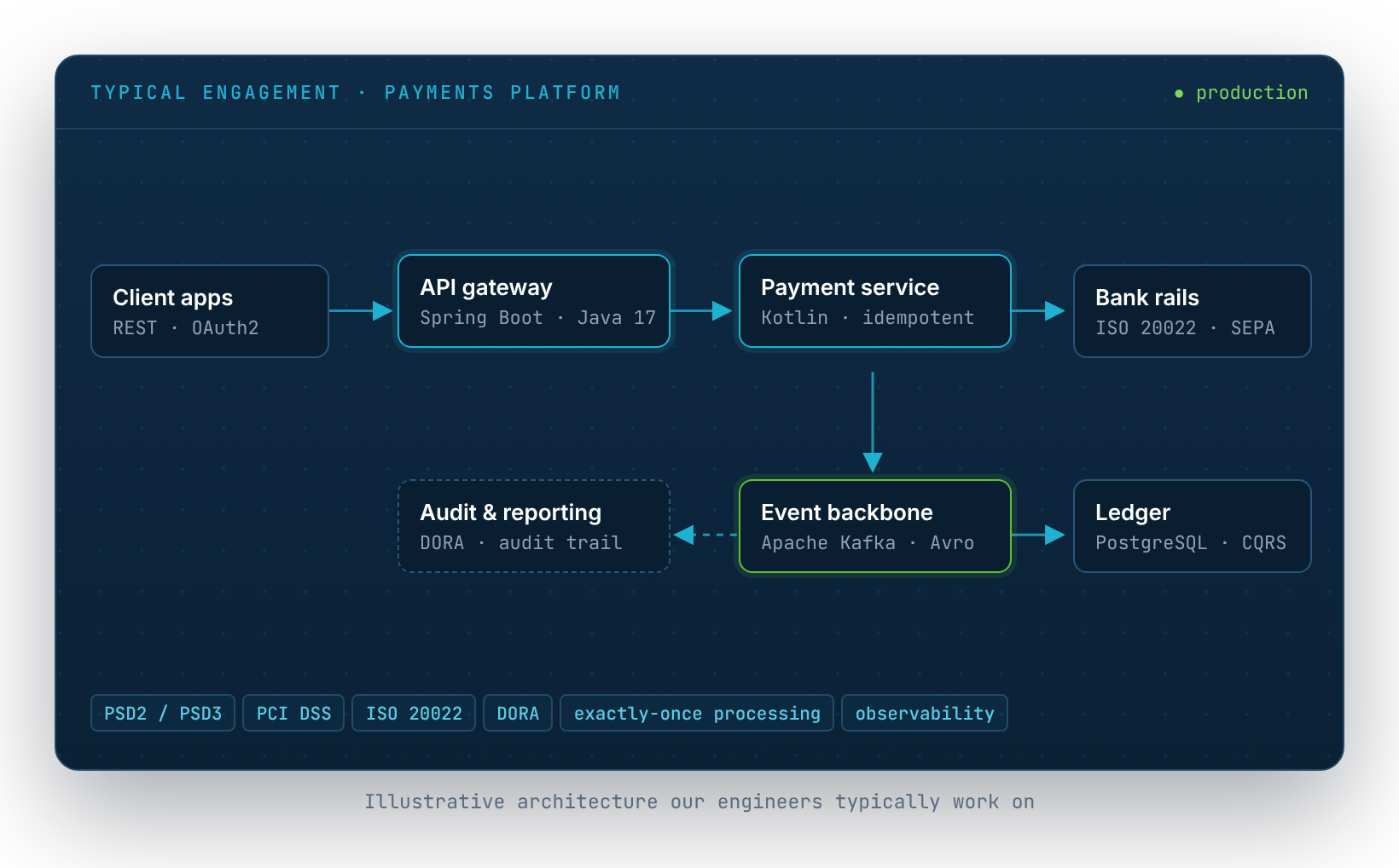Viewport: 1399px width, 868px height.
Task: Click 'Kotlin · idempotent' subtitle
Action: point(868,318)
